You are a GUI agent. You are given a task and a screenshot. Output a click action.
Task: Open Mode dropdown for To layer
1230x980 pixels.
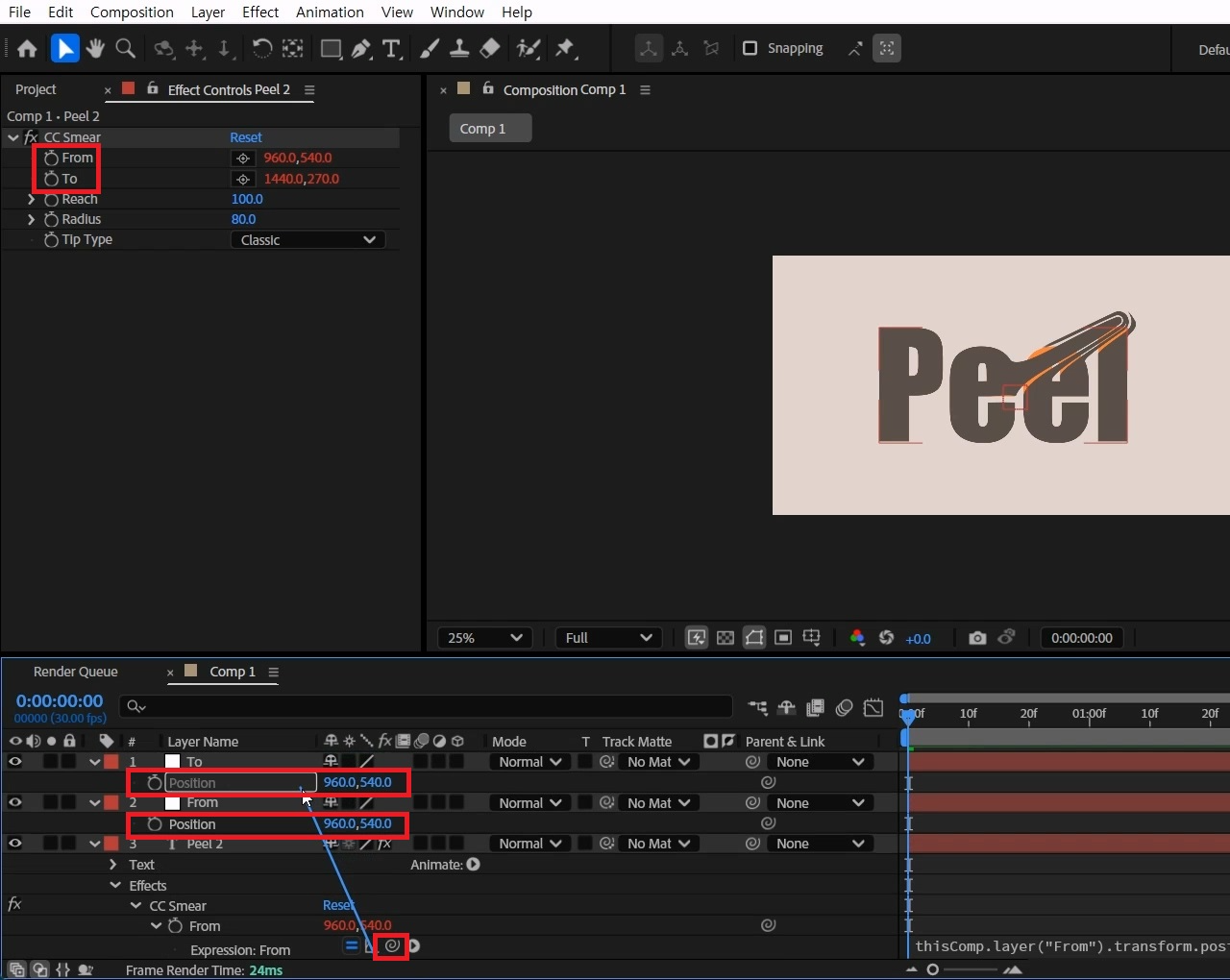530,762
